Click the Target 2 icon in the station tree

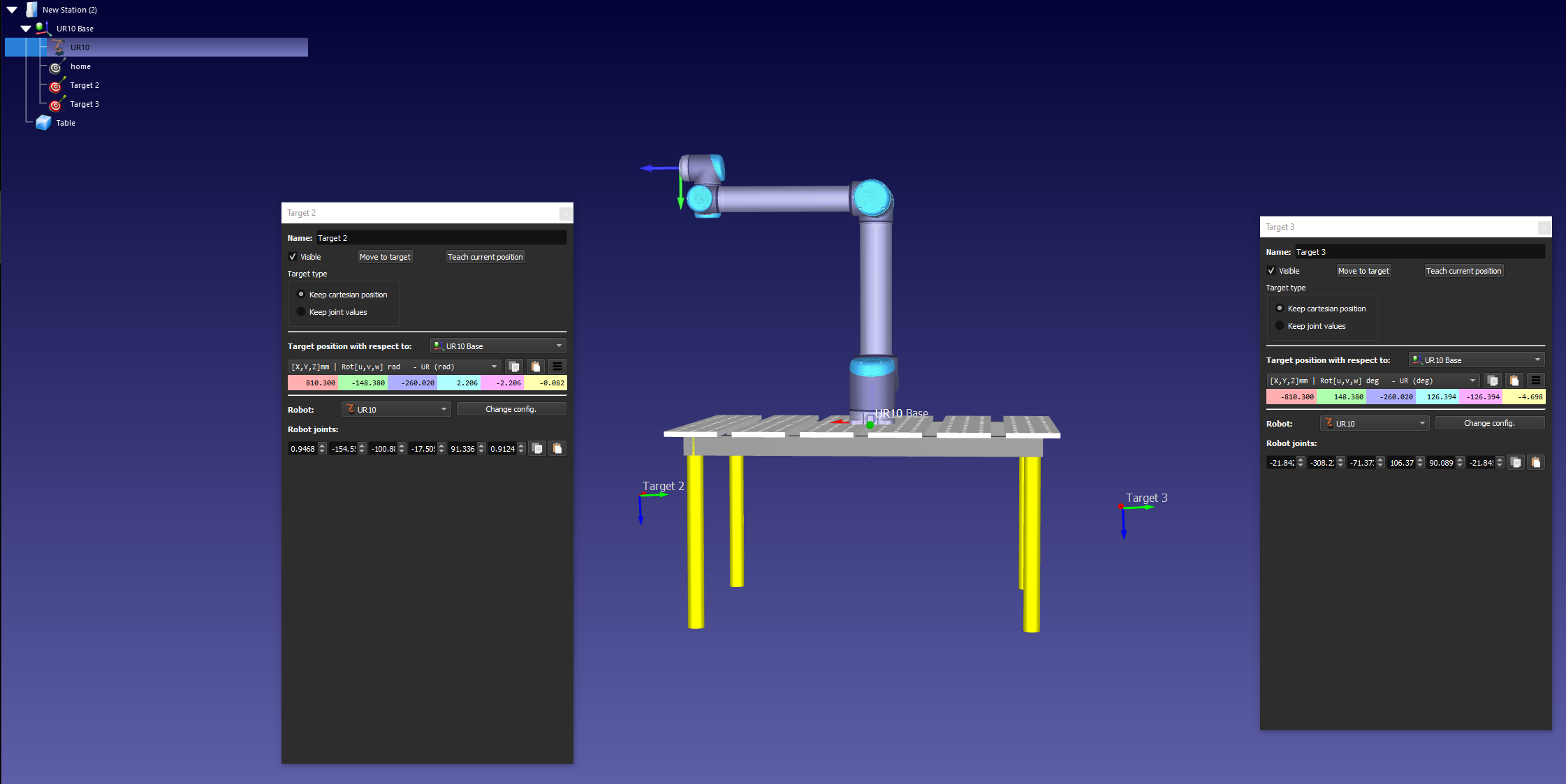click(x=57, y=85)
